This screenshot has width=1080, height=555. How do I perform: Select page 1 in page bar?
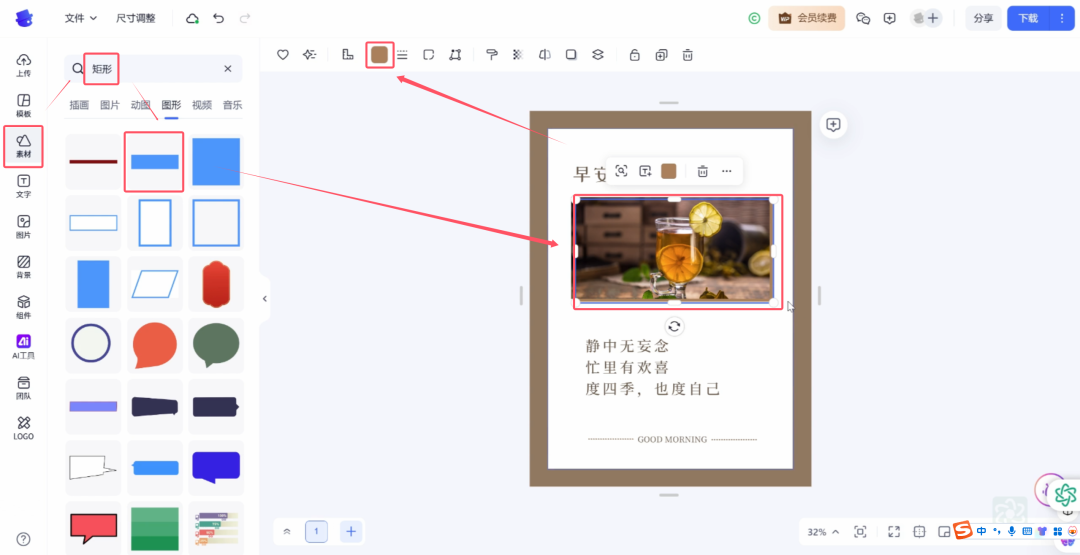click(x=316, y=532)
